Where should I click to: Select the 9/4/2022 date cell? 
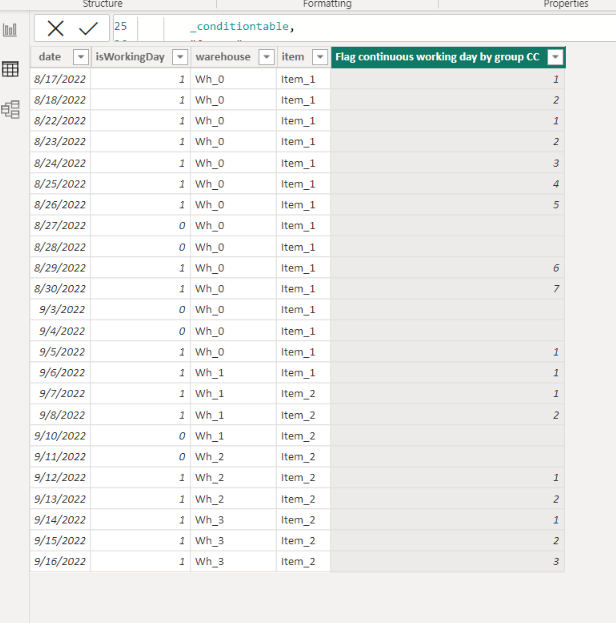coord(60,331)
